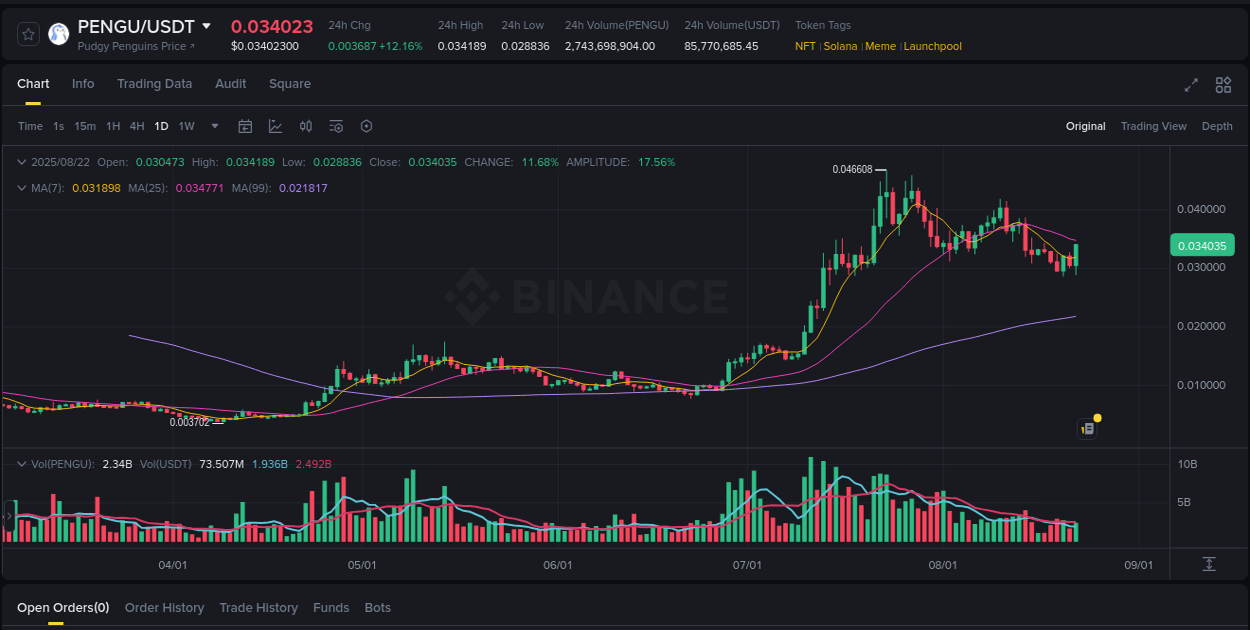This screenshot has width=1250, height=630.
Task: Collapse the OHLC data row with its chevron
Action: pyautogui.click(x=21, y=161)
